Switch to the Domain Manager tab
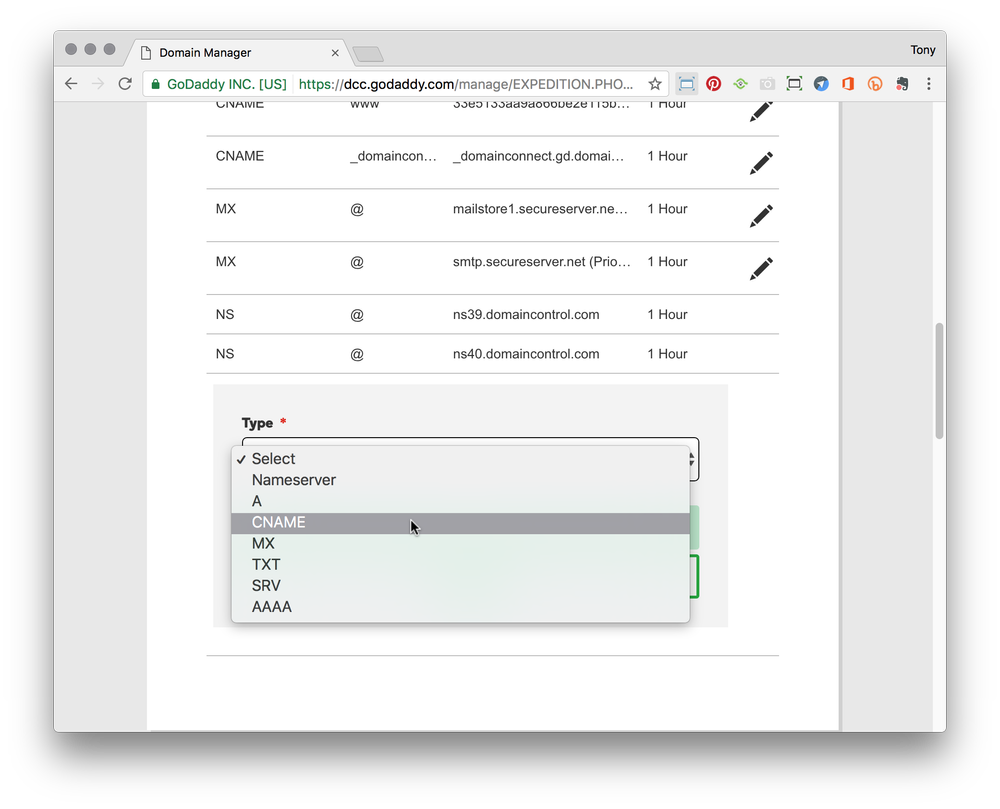 click(237, 52)
